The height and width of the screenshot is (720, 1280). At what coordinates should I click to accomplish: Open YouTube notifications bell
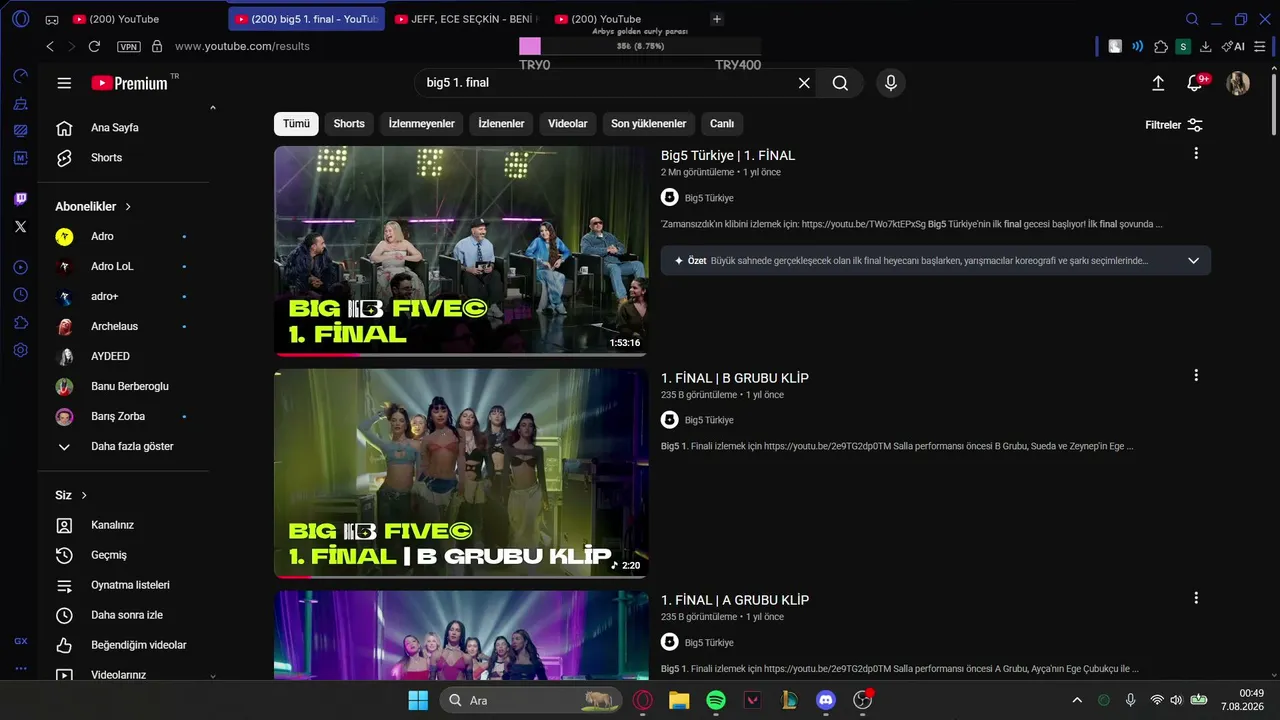click(x=1194, y=83)
